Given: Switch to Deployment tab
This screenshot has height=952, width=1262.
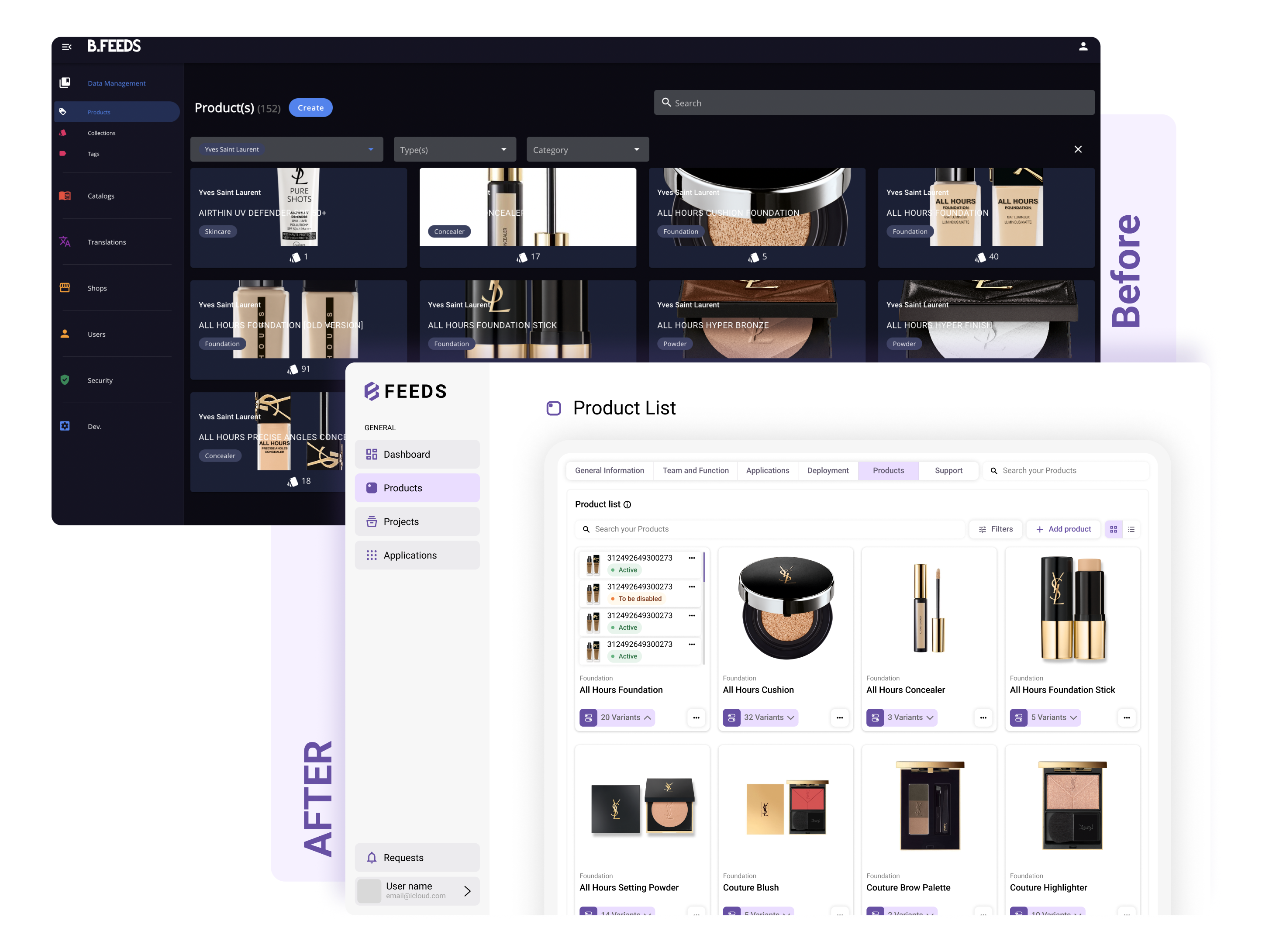Looking at the screenshot, I should [828, 471].
